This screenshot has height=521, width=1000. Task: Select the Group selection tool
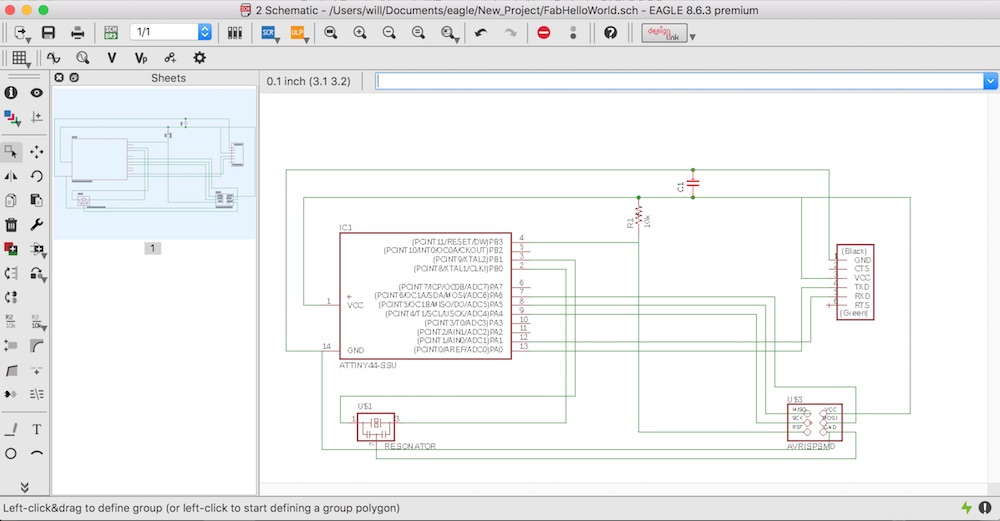click(x=11, y=152)
